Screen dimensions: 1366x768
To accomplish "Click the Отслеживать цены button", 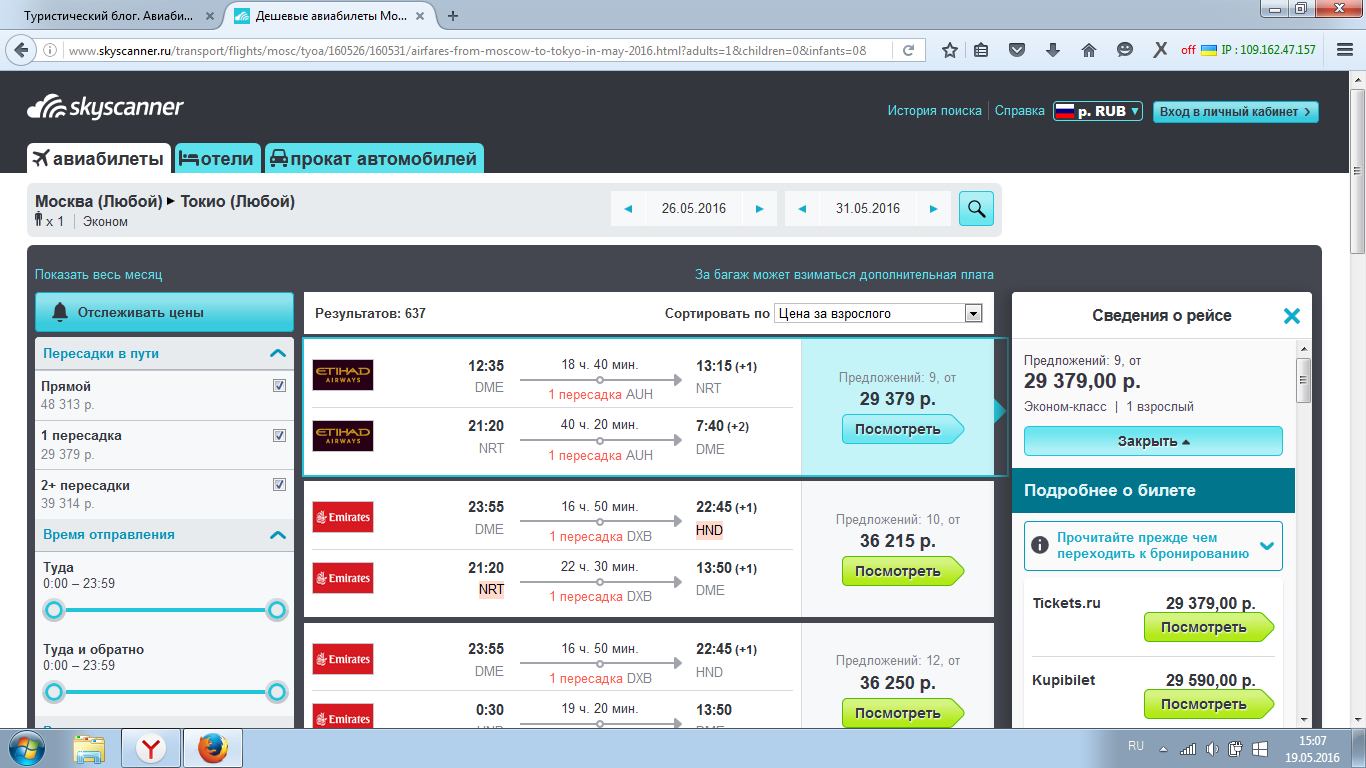I will [x=164, y=312].
